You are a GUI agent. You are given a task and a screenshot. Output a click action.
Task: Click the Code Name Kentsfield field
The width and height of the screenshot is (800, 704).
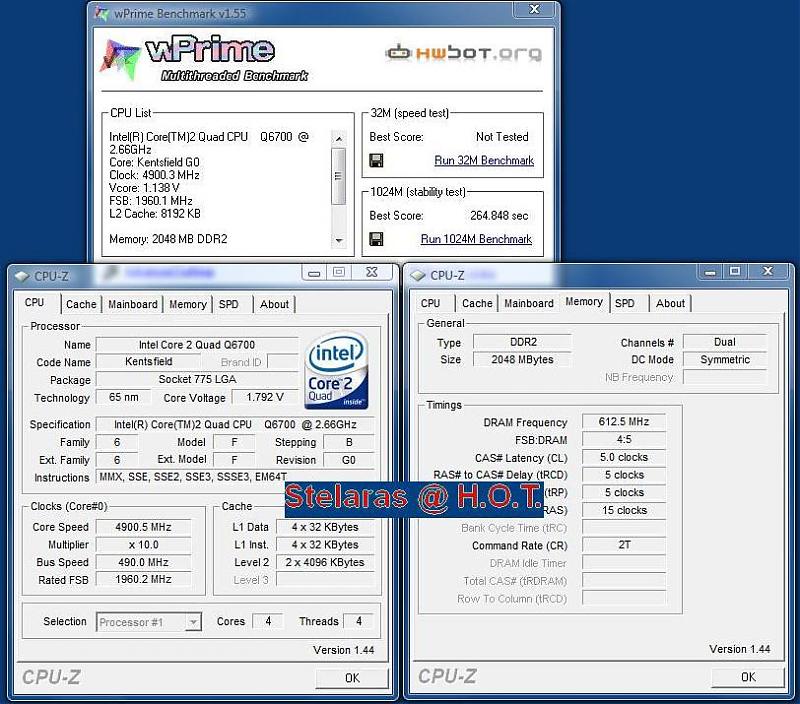[148, 362]
